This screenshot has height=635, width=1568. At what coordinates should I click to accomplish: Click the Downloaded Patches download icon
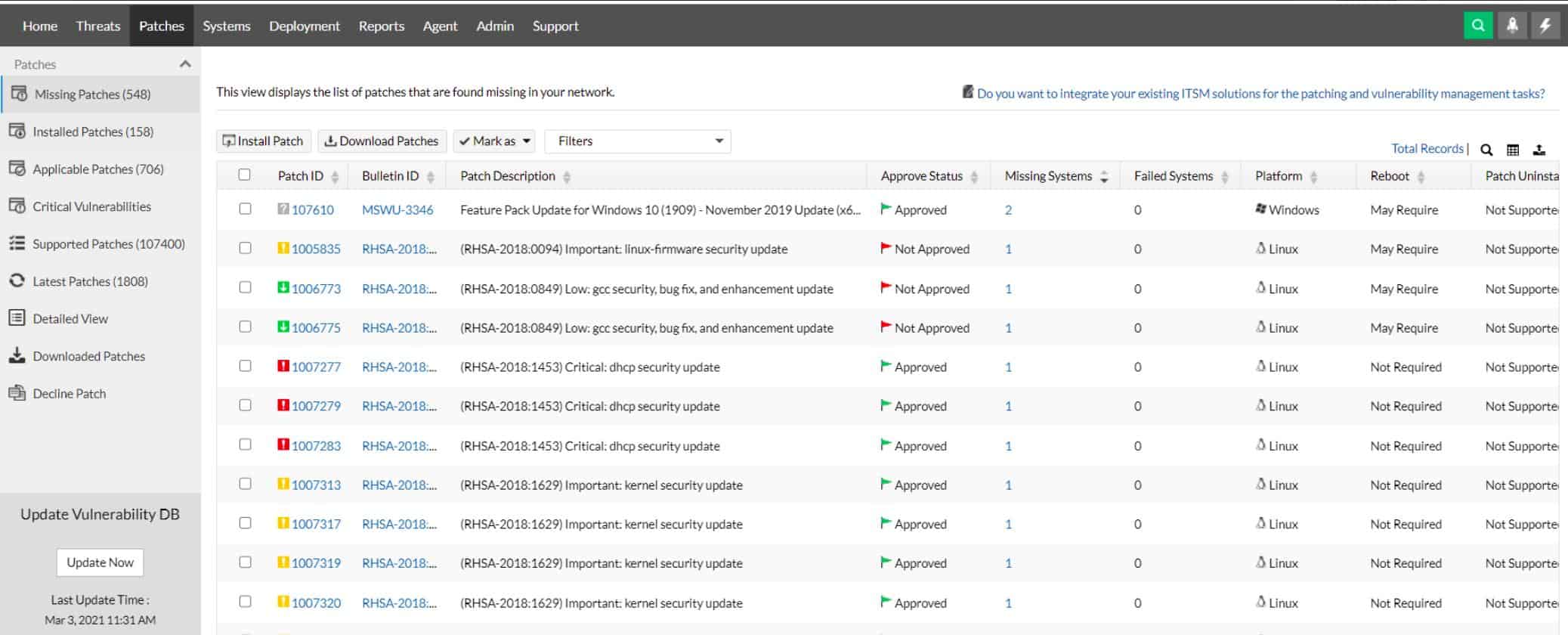17,355
